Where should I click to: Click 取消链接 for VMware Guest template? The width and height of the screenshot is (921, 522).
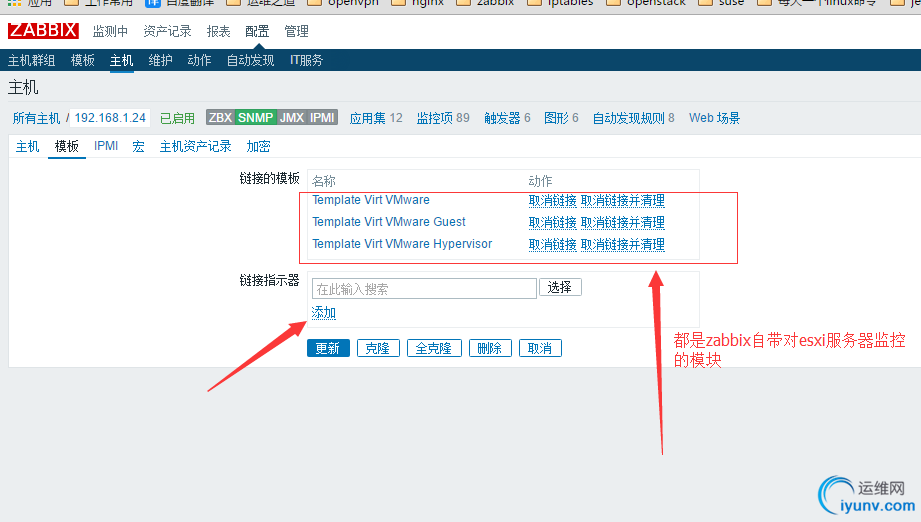point(552,223)
